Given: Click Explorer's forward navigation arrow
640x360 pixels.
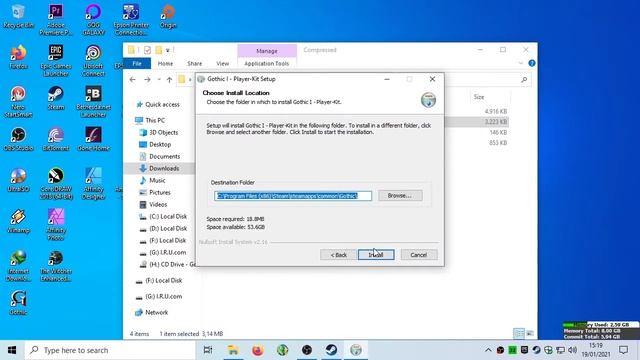Looking at the screenshot, I should coord(147,80).
